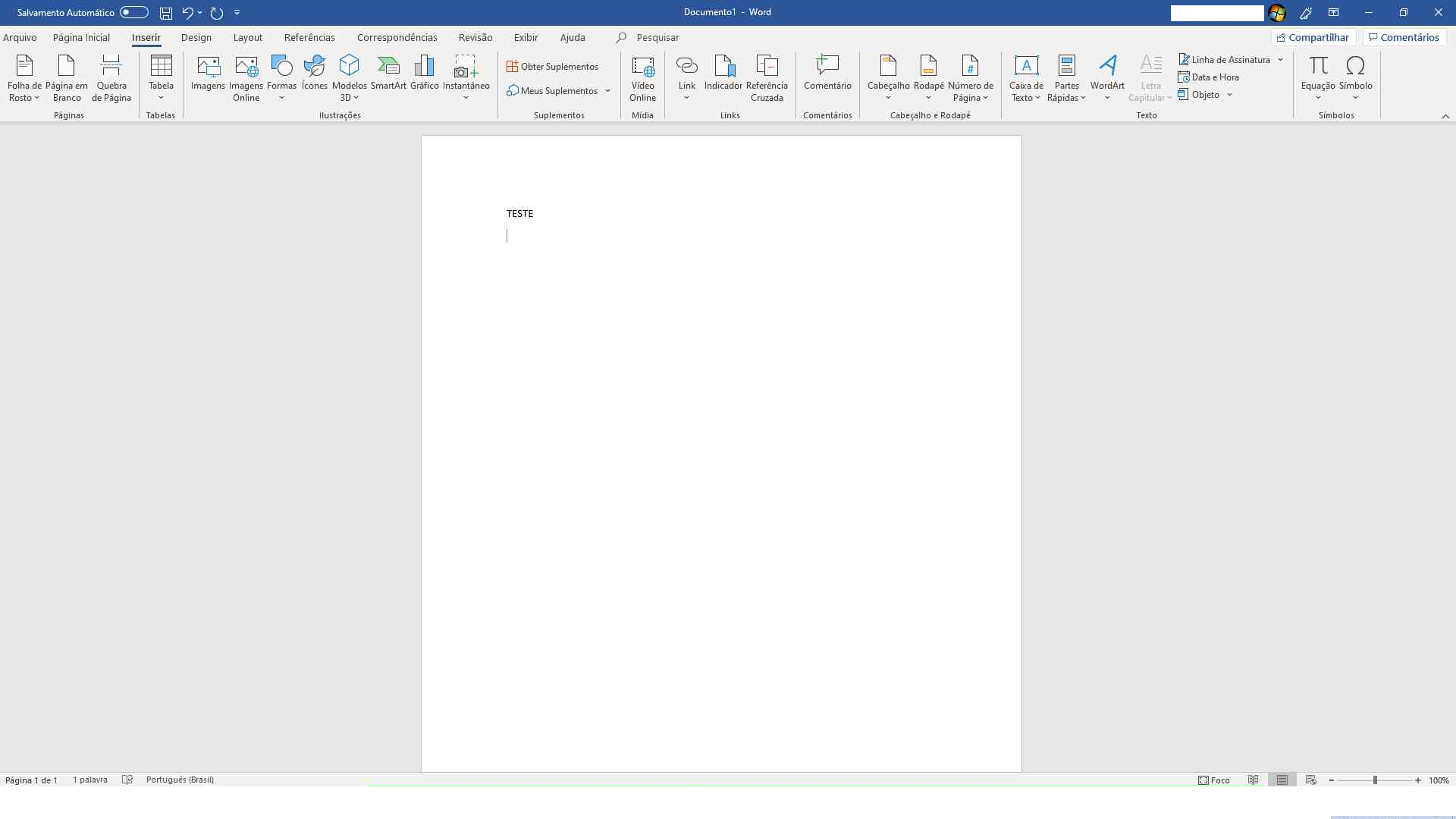
Task: Click the SmartArt icon
Action: pyautogui.click(x=388, y=74)
